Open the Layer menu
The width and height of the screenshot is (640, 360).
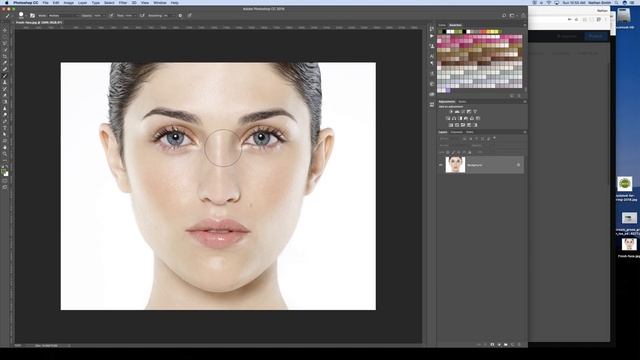point(82,3)
